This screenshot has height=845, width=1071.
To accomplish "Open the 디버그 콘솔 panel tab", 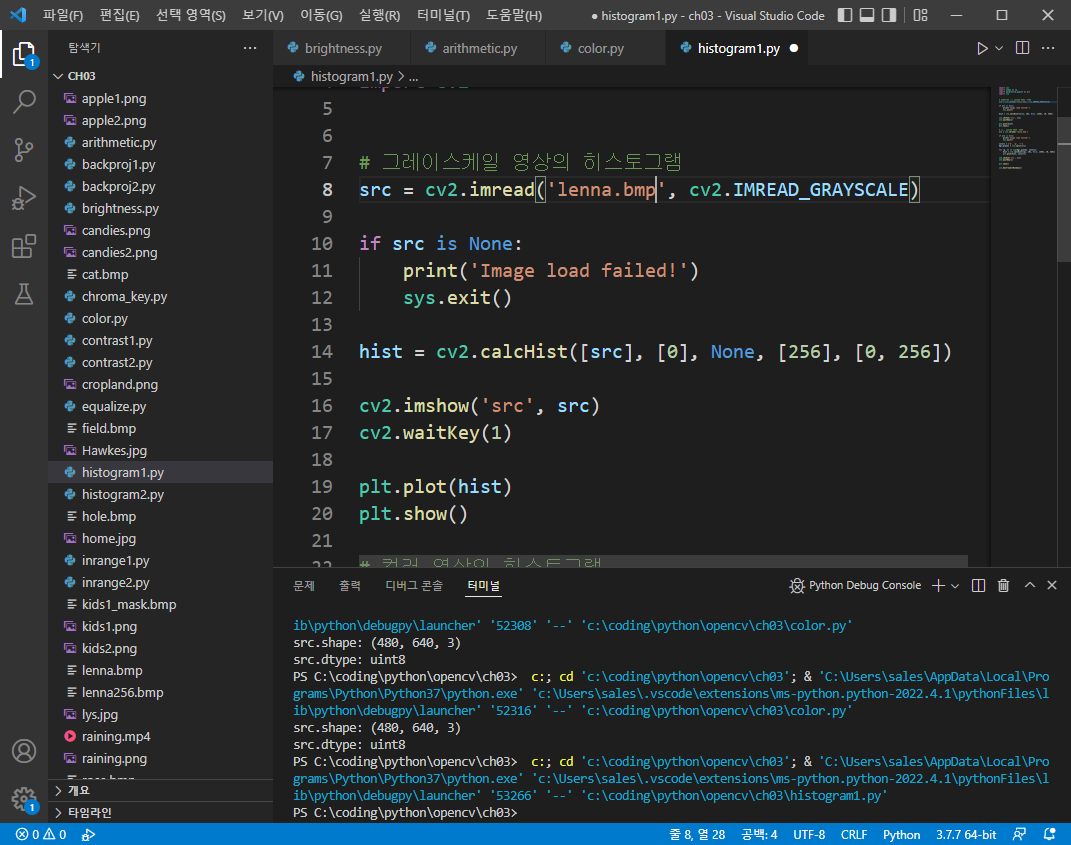I will pos(414,586).
